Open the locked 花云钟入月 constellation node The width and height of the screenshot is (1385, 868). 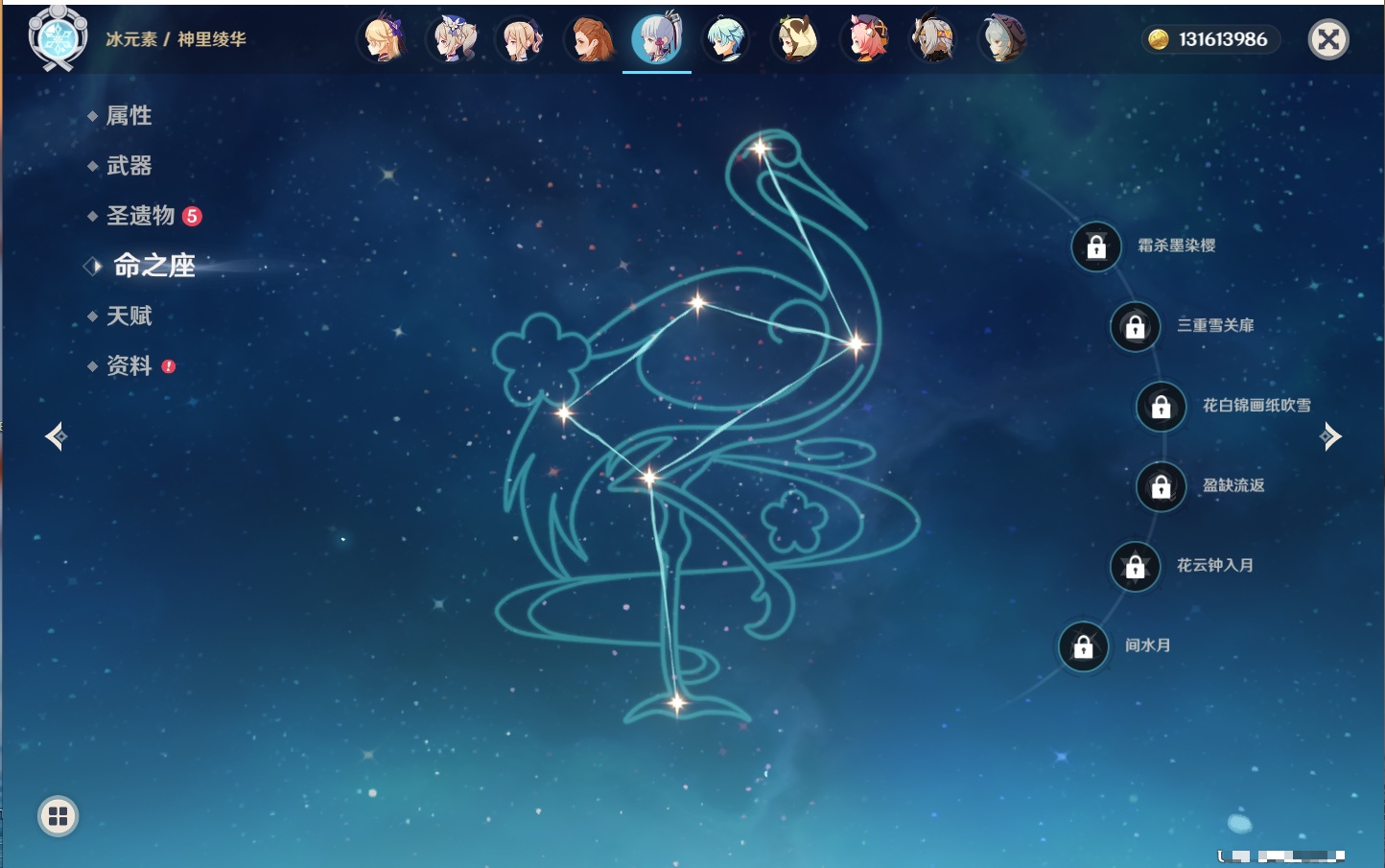(1136, 566)
